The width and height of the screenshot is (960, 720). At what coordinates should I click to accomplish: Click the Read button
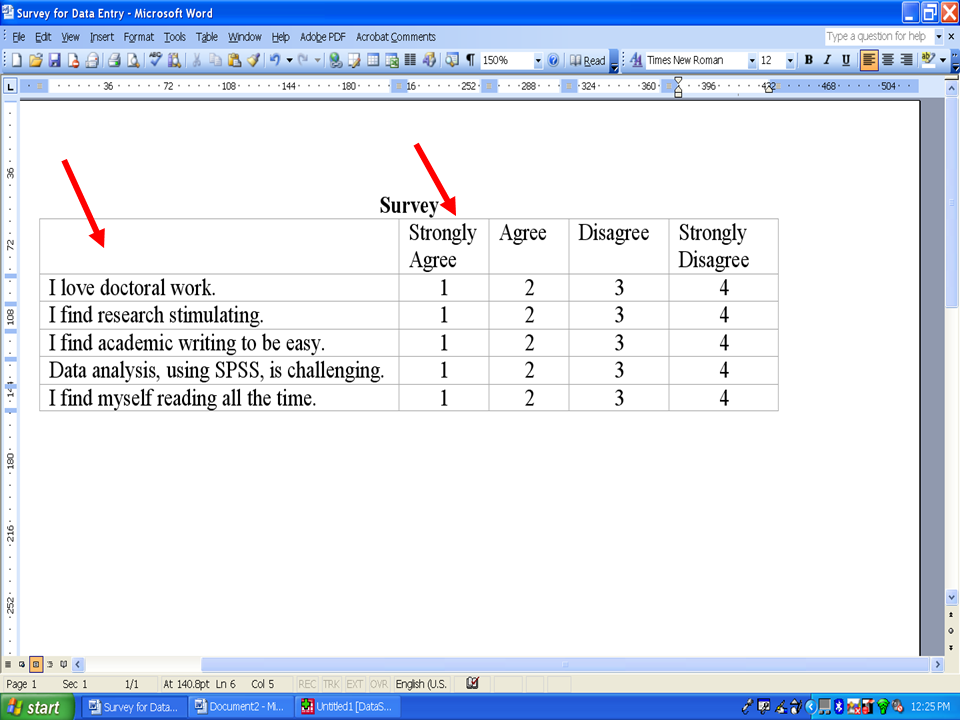click(588, 61)
